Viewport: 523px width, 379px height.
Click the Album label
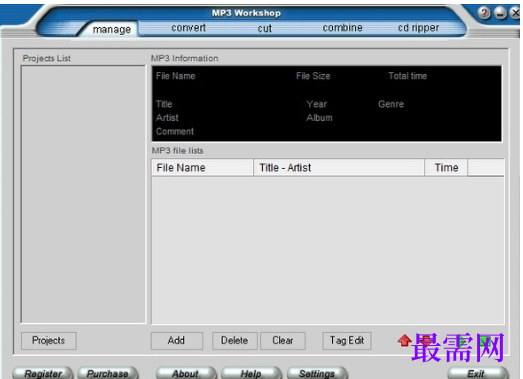[320, 118]
